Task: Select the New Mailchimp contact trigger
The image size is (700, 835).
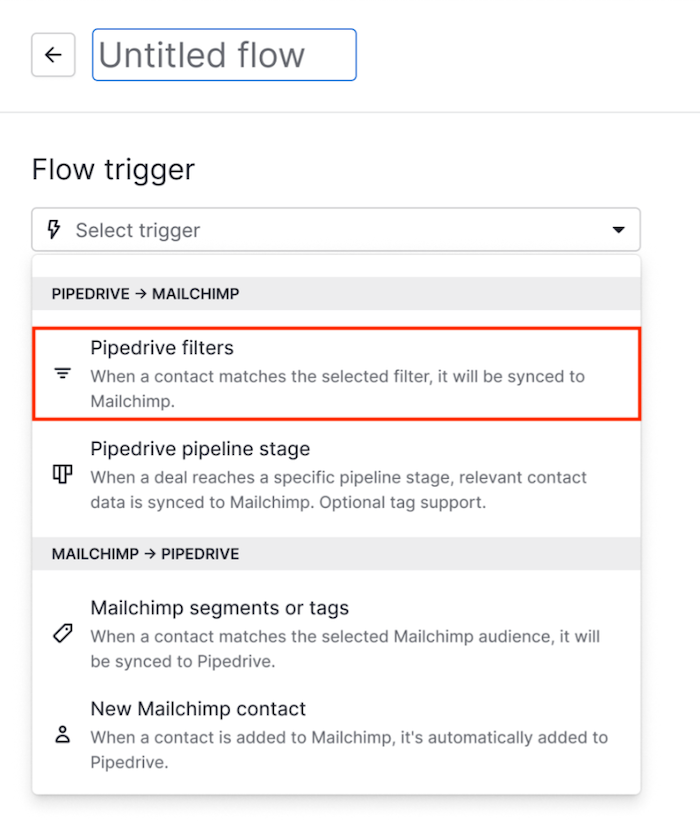Action: click(198, 709)
